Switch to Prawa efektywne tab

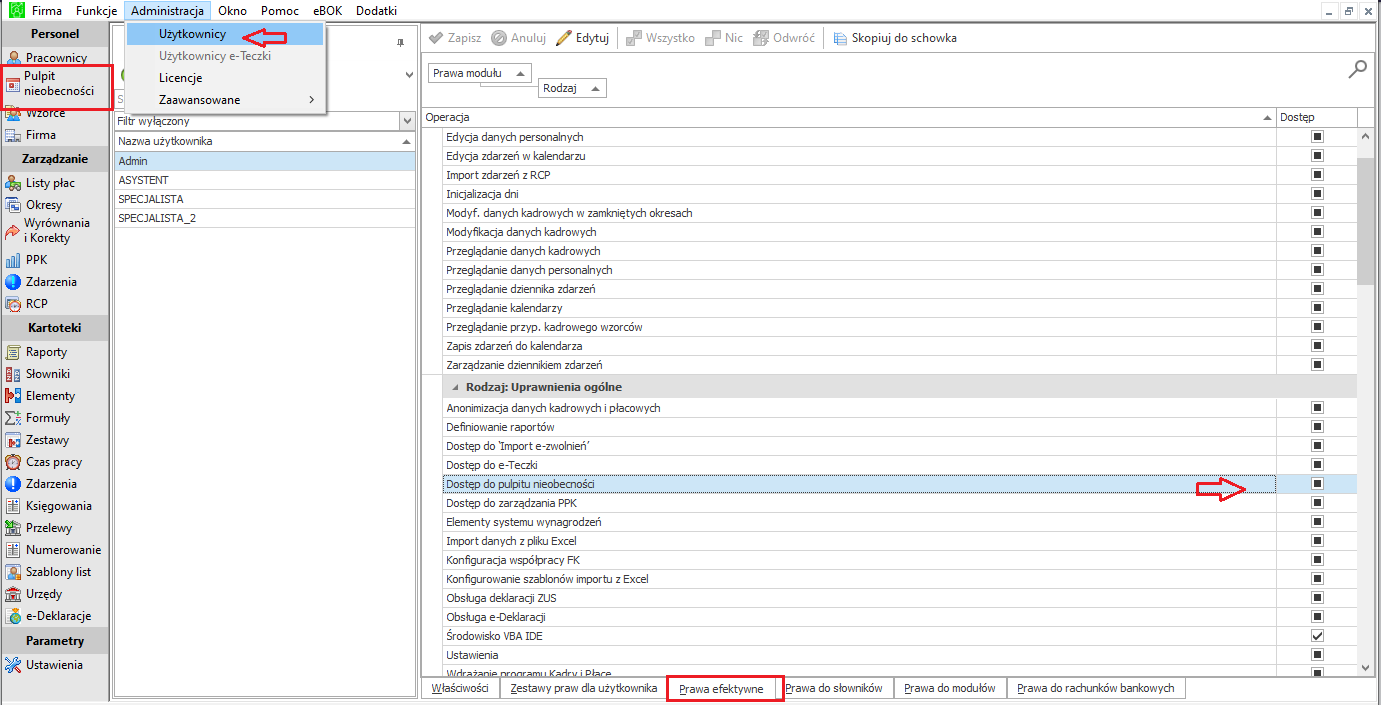point(721,689)
